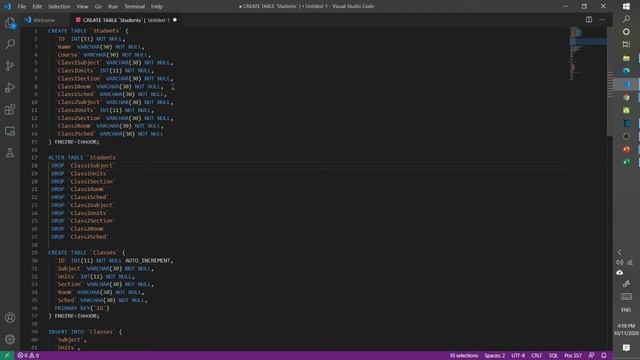
Task: Click the VS Code logo in title bar
Action: pyautogui.click(x=7, y=7)
